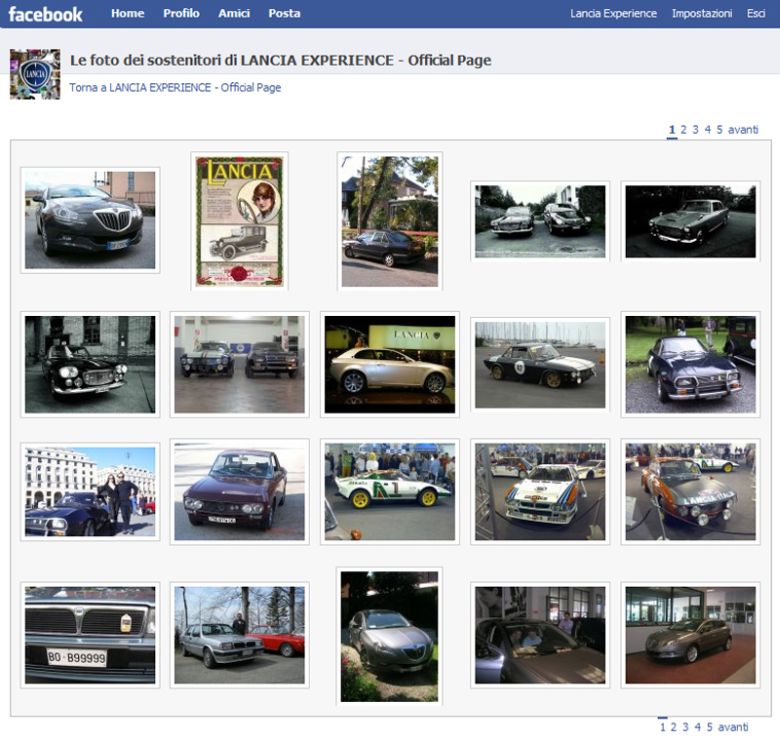The image size is (780, 742).
Task: Open Impostazioni settings
Action: [x=702, y=13]
